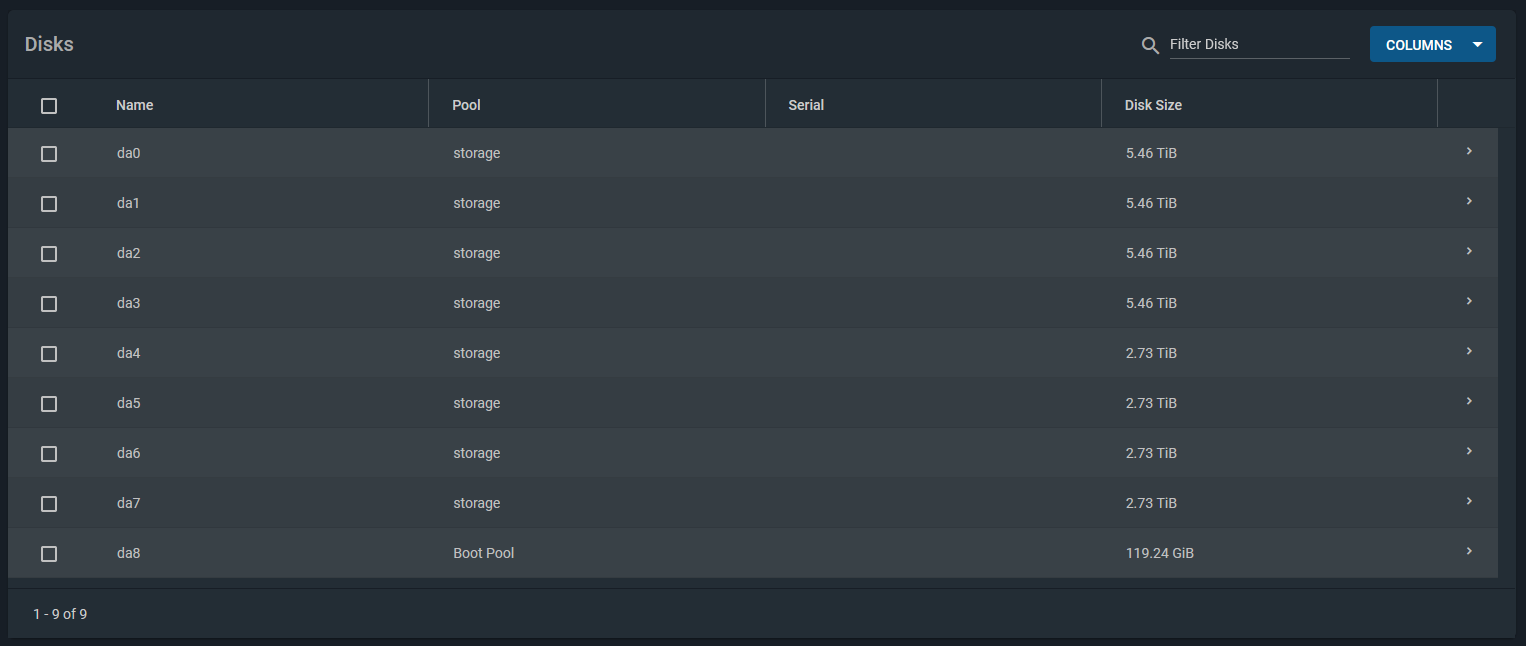The height and width of the screenshot is (646, 1526).
Task: Expand da7 disk information
Action: click(1468, 501)
